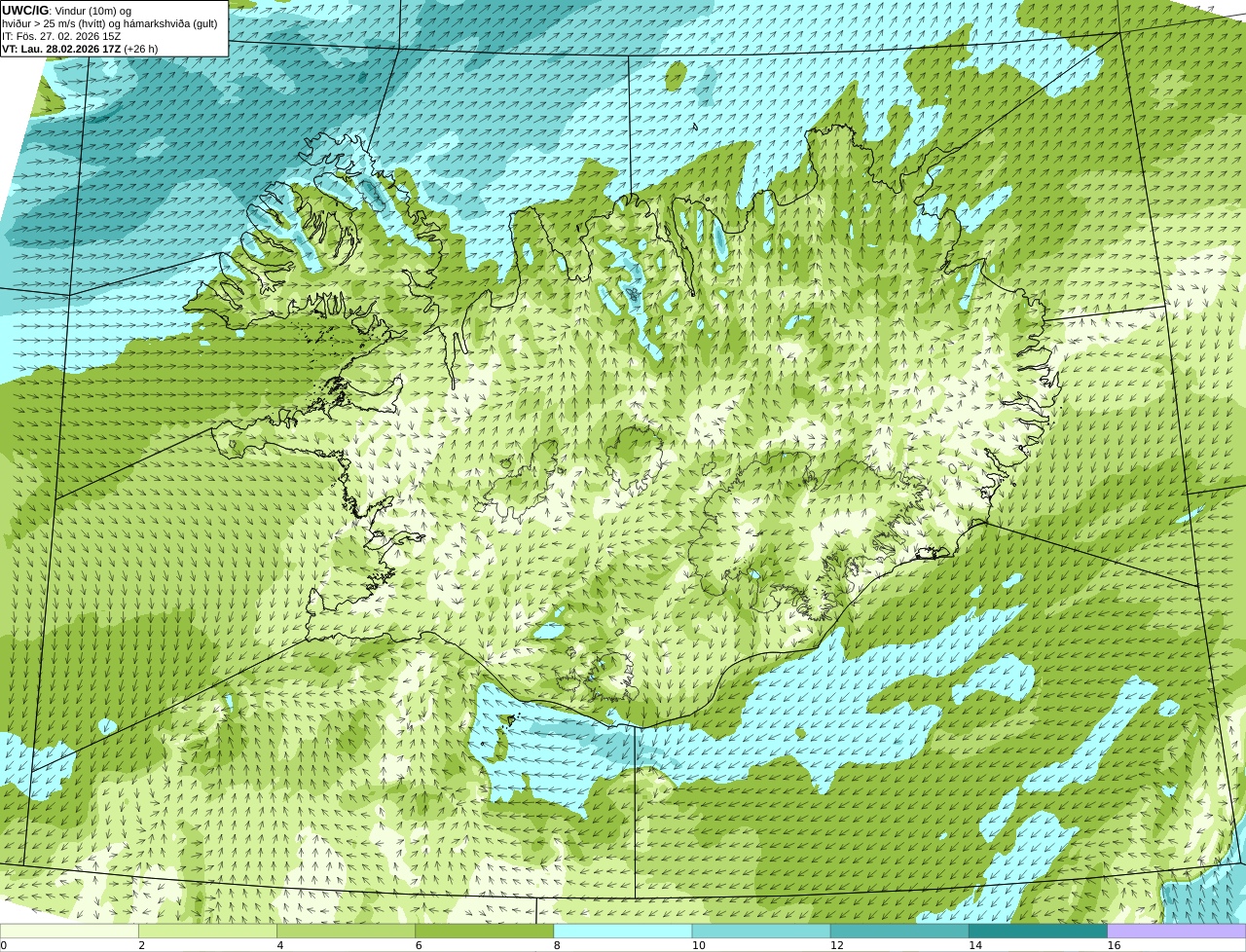Click the olive green 6–8 legend swatch
1246x952 pixels.
tap(484, 931)
